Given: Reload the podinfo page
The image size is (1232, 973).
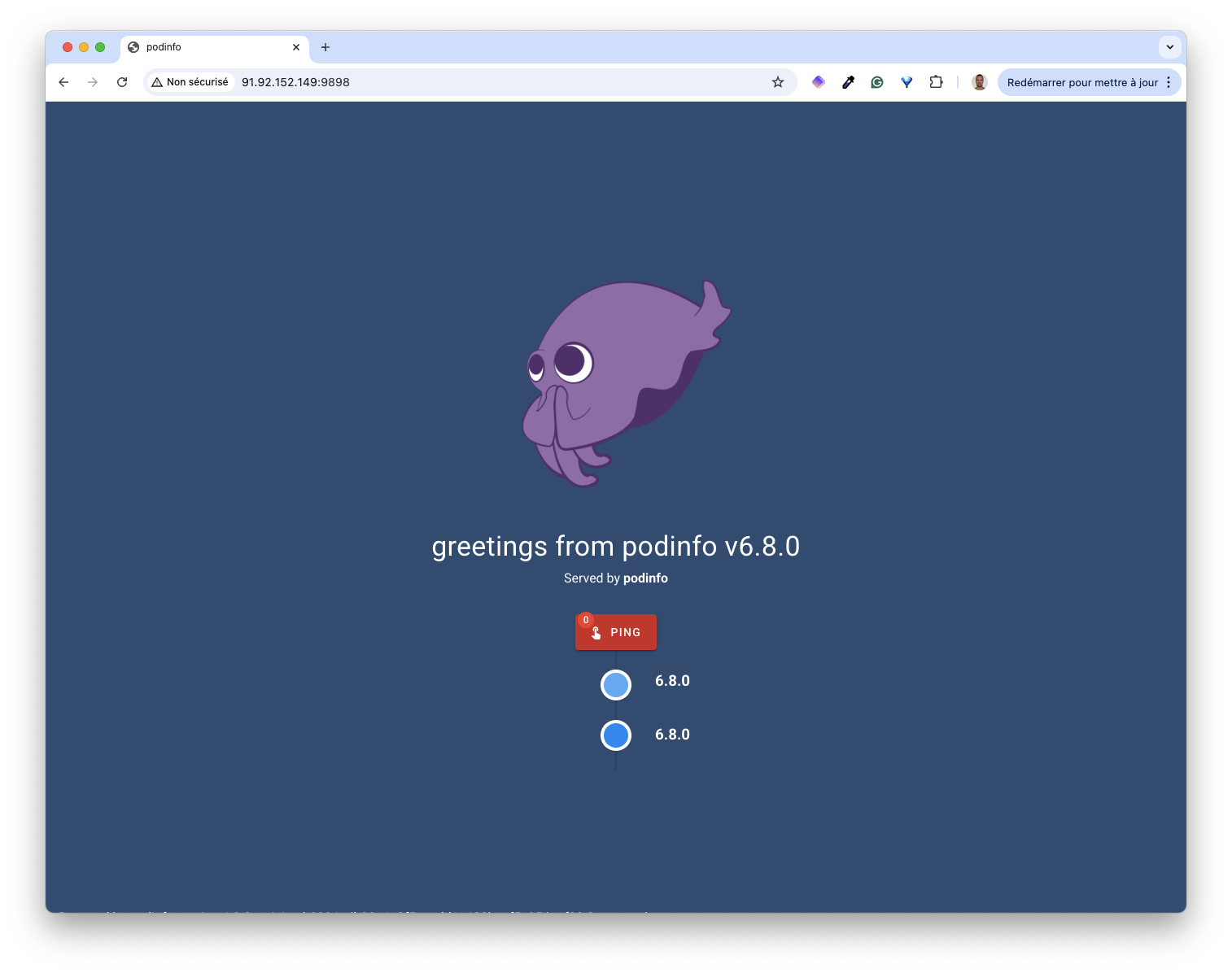Looking at the screenshot, I should pos(122,82).
